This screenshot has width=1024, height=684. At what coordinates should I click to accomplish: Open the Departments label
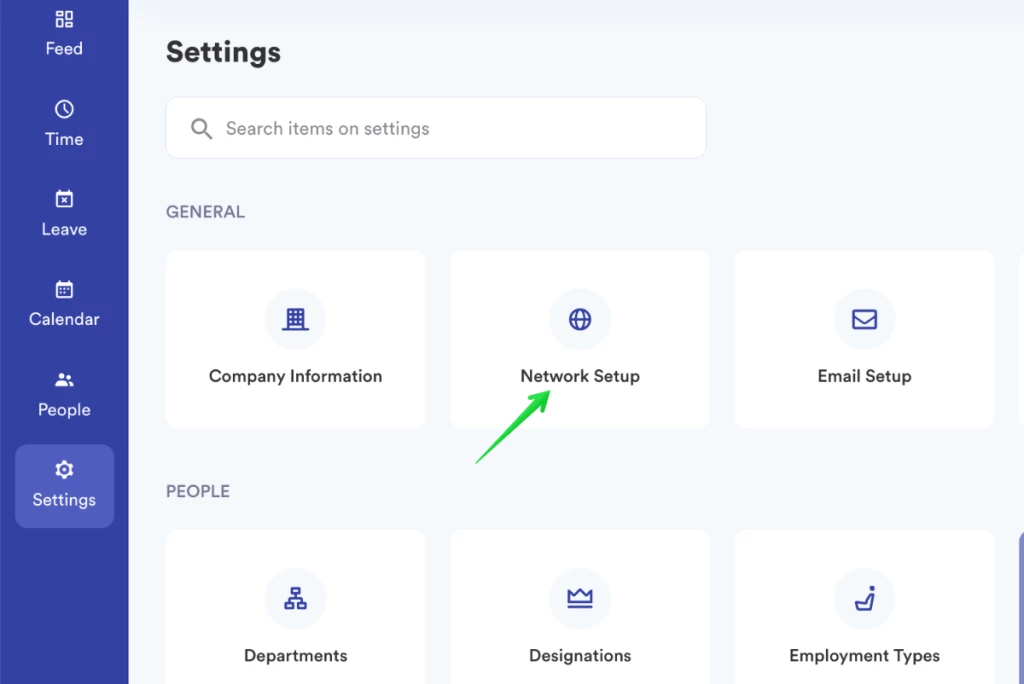(x=295, y=656)
